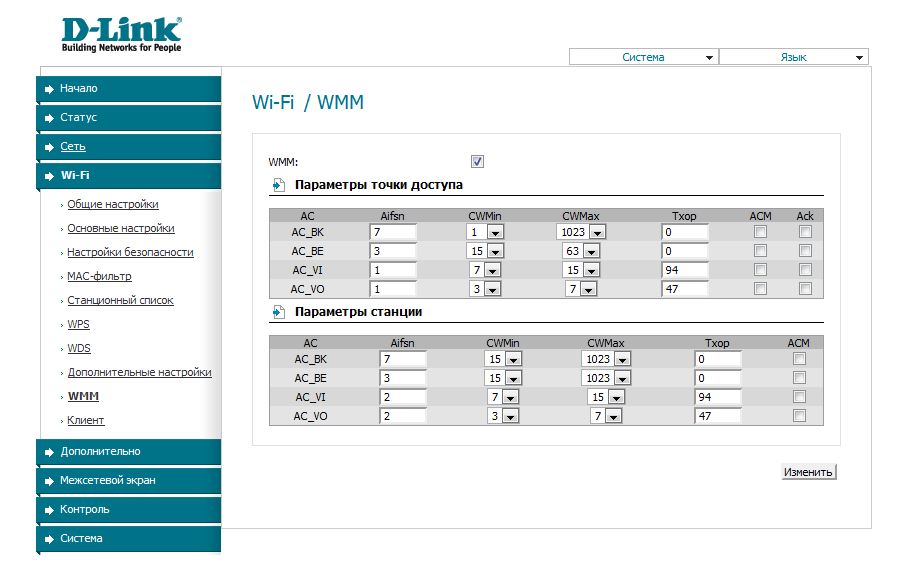Enable ACM for station AC_VO
This screenshot has height=574, width=909.
coord(799,416)
